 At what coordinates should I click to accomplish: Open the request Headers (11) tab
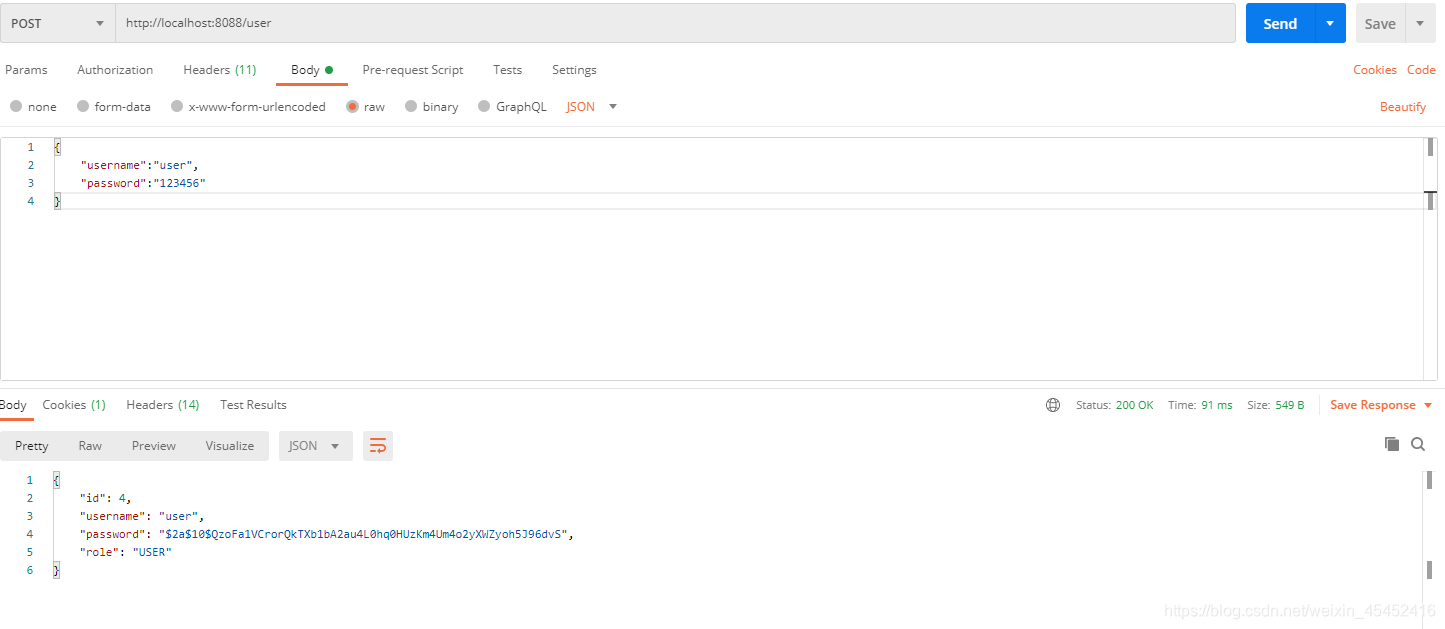click(x=219, y=70)
